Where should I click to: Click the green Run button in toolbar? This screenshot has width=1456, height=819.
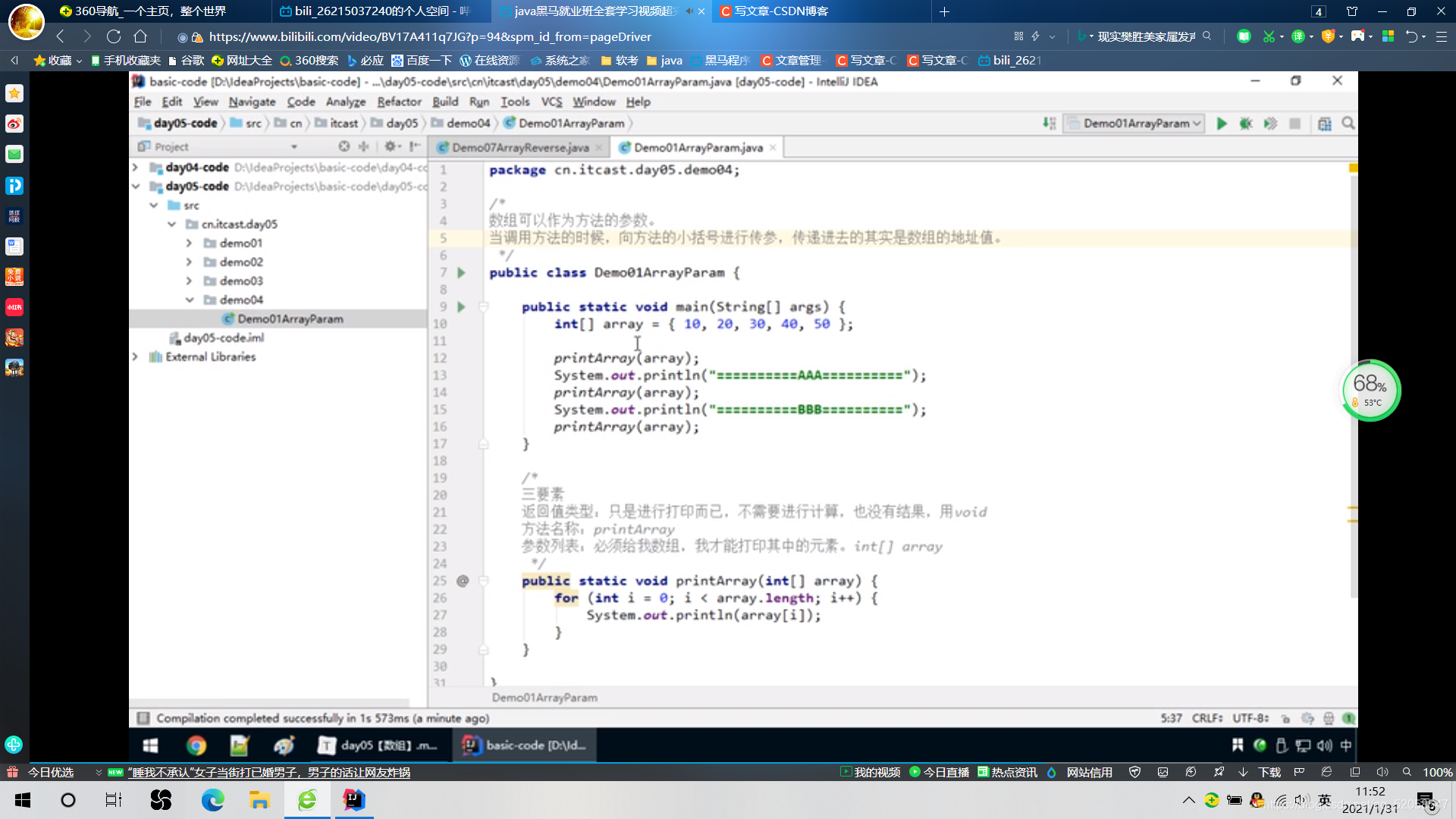coord(1221,124)
